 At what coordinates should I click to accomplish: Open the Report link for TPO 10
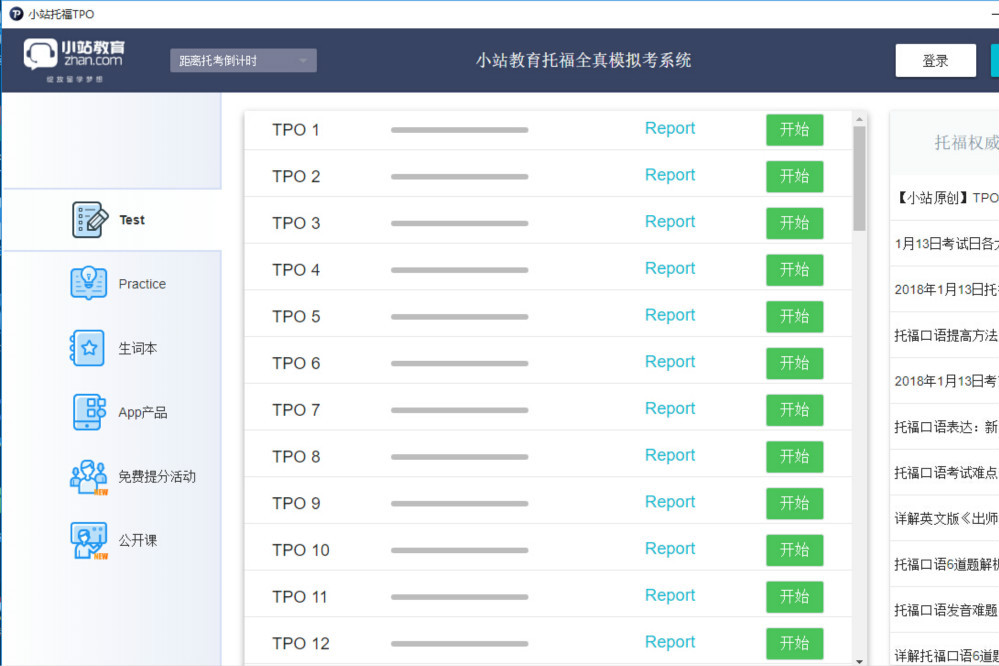point(670,549)
